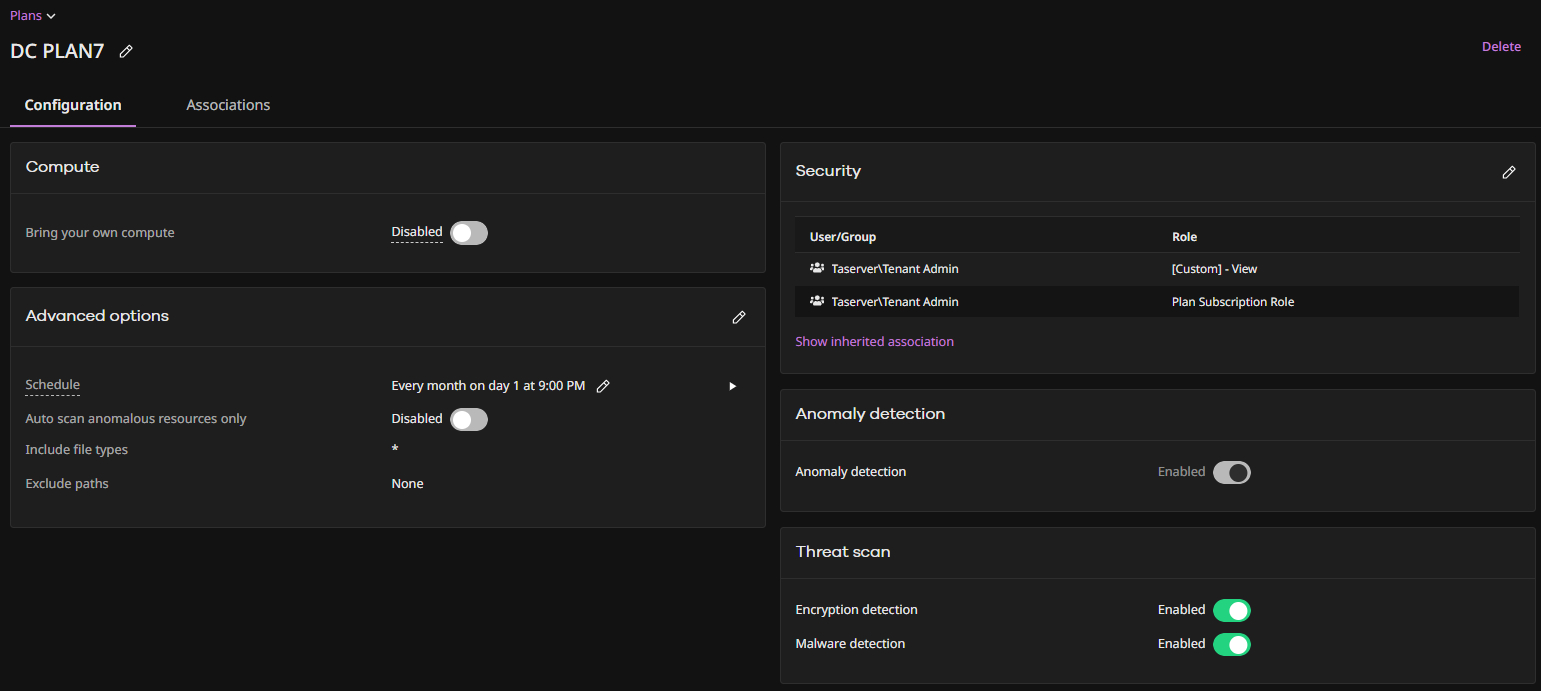Viewport: 1541px width, 691px height.
Task: Open the Plans breadcrumb dropdown
Action: pos(33,15)
